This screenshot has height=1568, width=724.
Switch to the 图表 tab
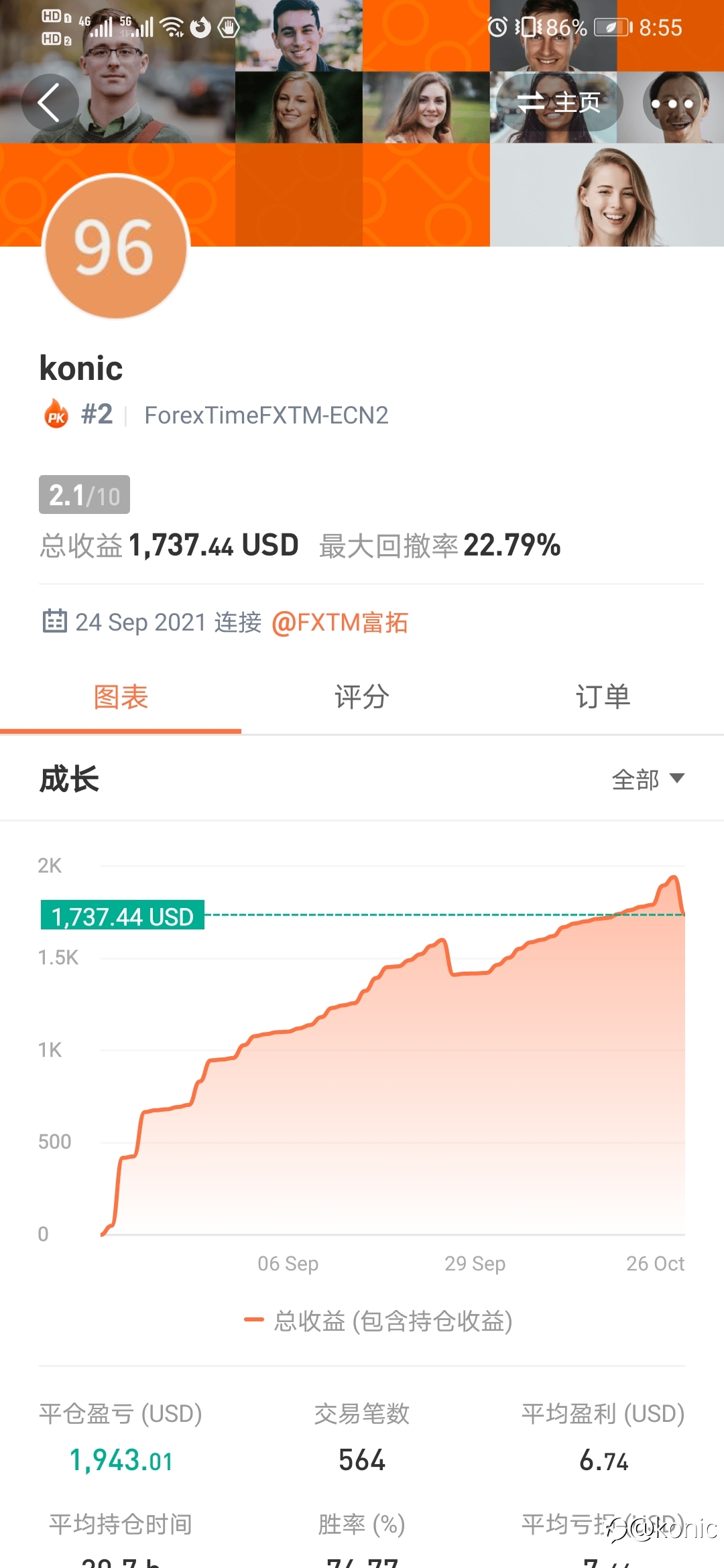point(121,697)
